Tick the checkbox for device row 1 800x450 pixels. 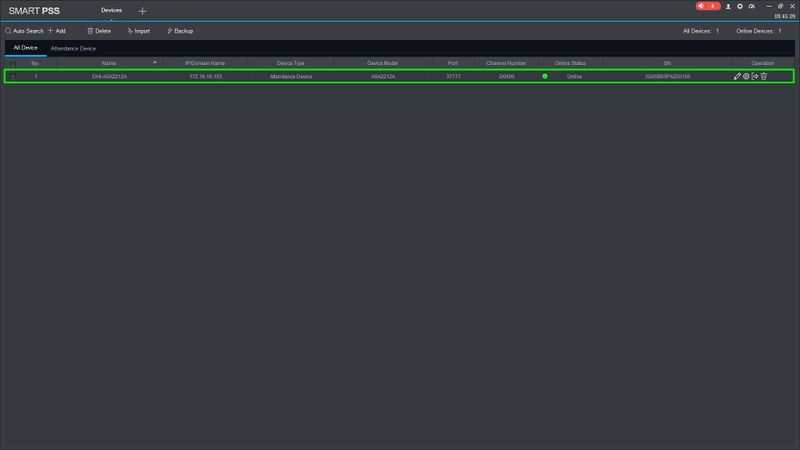(13, 77)
